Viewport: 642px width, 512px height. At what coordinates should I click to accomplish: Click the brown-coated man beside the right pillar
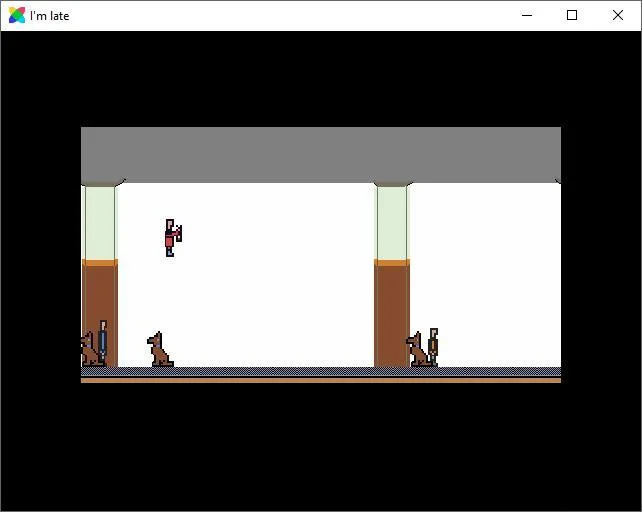[433, 347]
